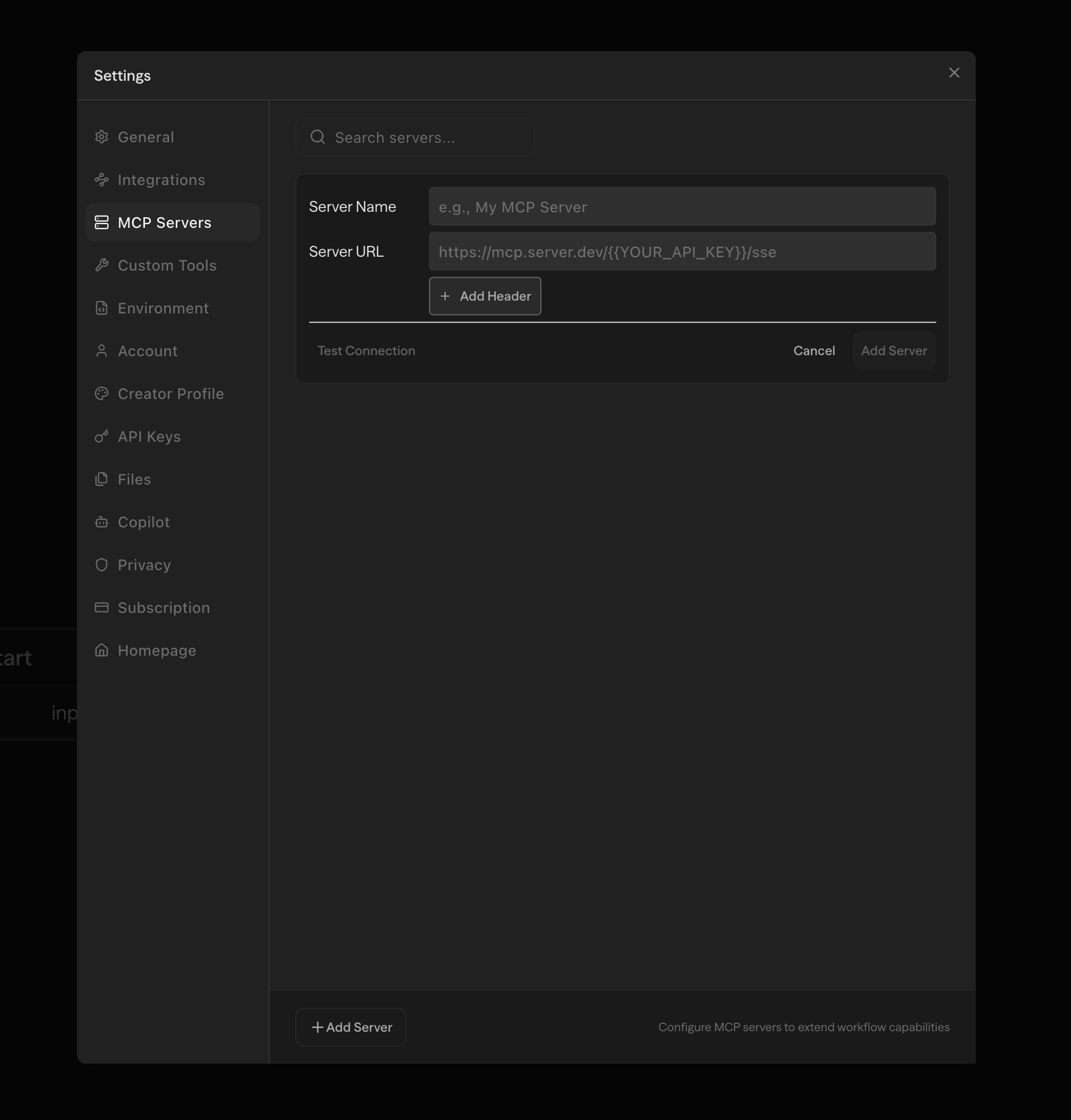The width and height of the screenshot is (1071, 1120).
Task: Cancel the new server form
Action: (x=814, y=351)
